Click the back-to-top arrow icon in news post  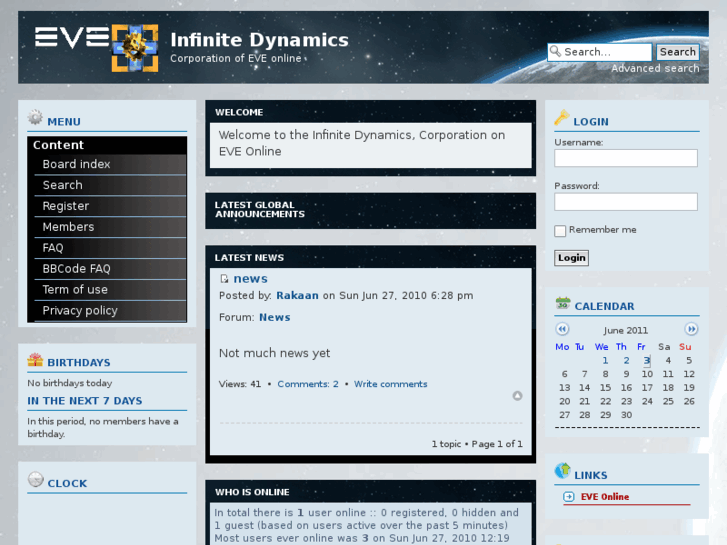517,396
